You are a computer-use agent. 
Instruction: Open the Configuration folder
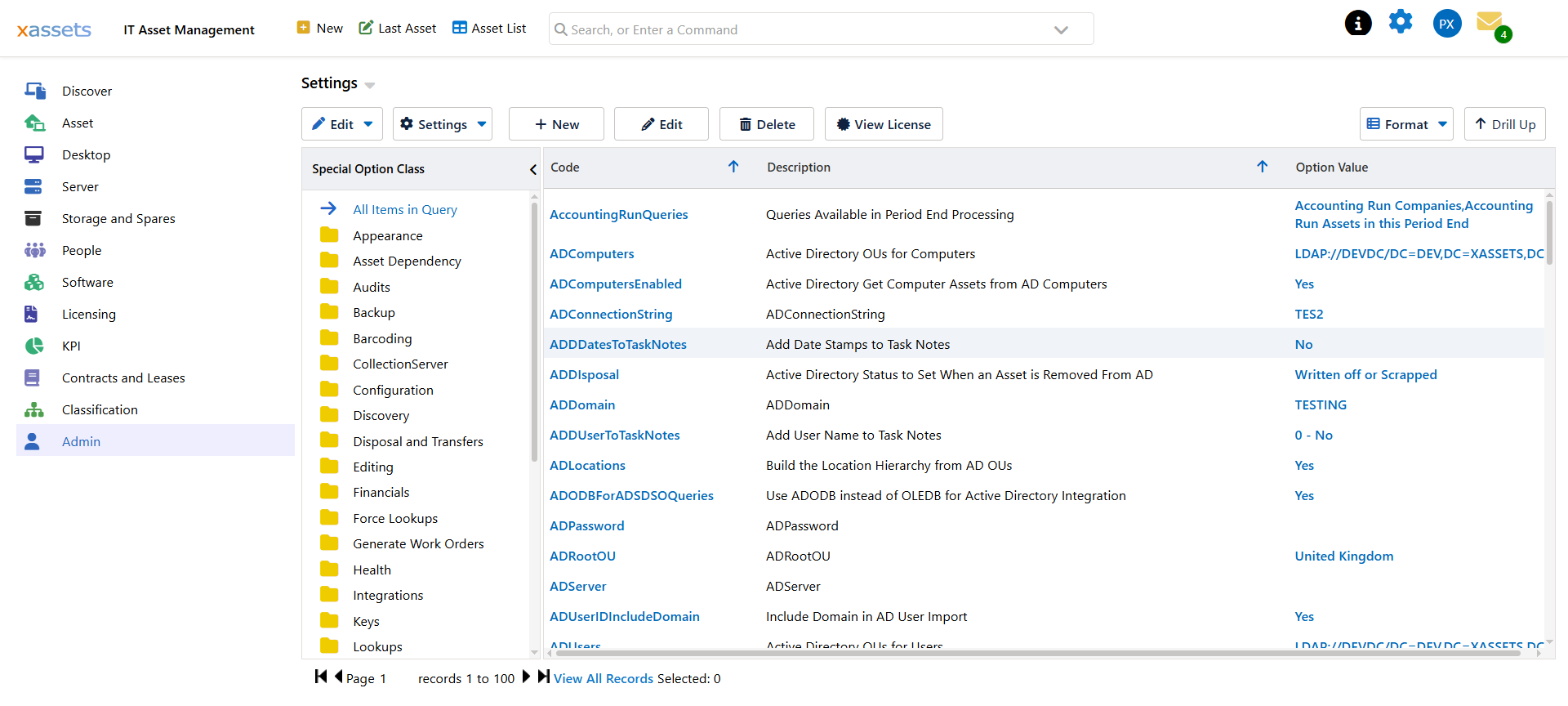(x=393, y=390)
